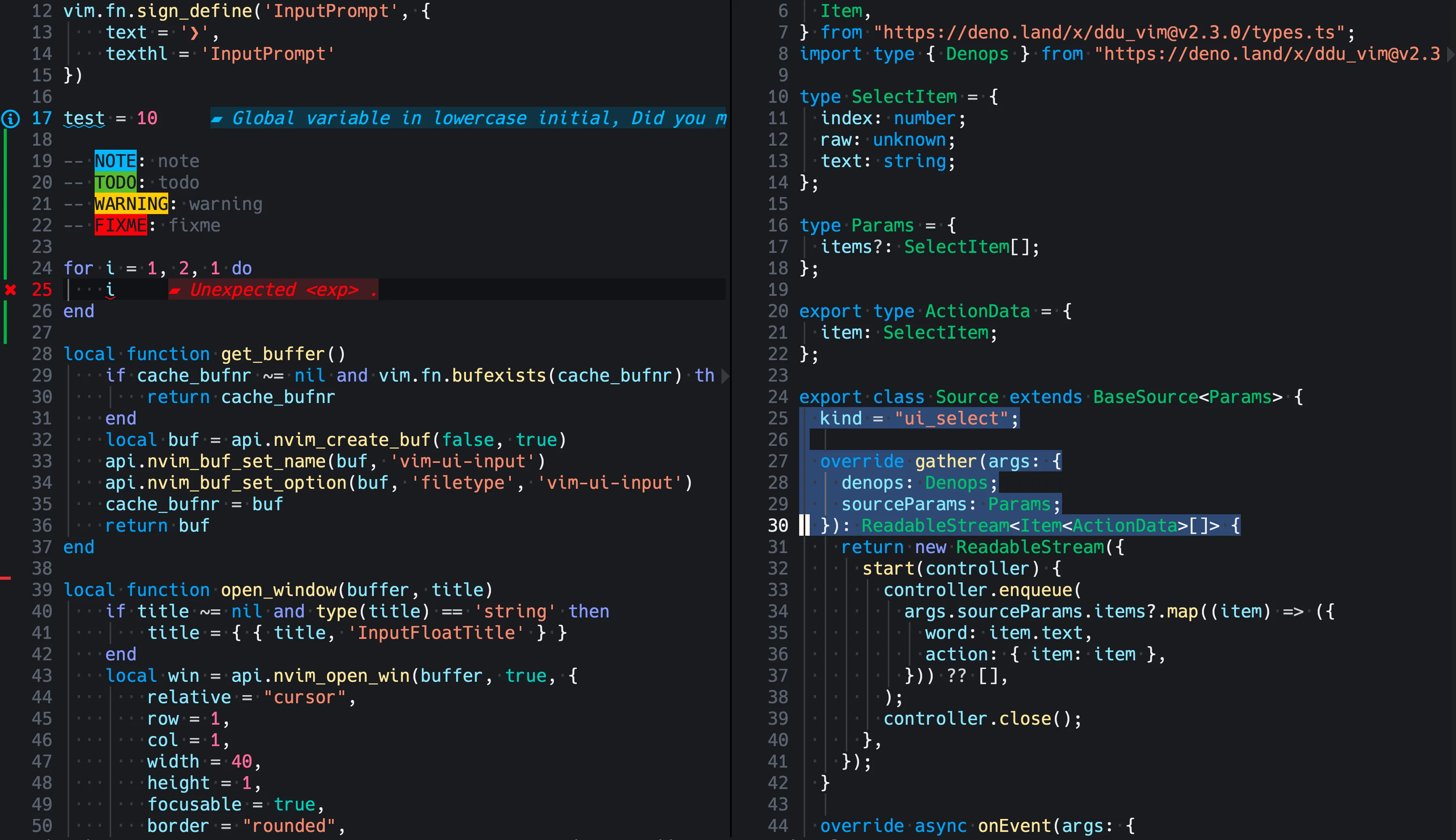This screenshot has height=840, width=1456.
Task: Click the blue NOTE highlight tag
Action: pyautogui.click(x=115, y=161)
